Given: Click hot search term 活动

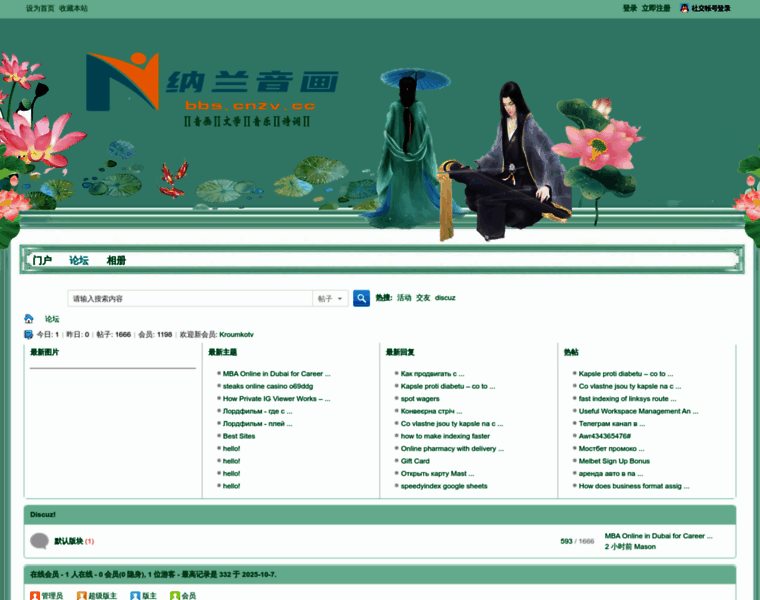Looking at the screenshot, I should pyautogui.click(x=404, y=298).
